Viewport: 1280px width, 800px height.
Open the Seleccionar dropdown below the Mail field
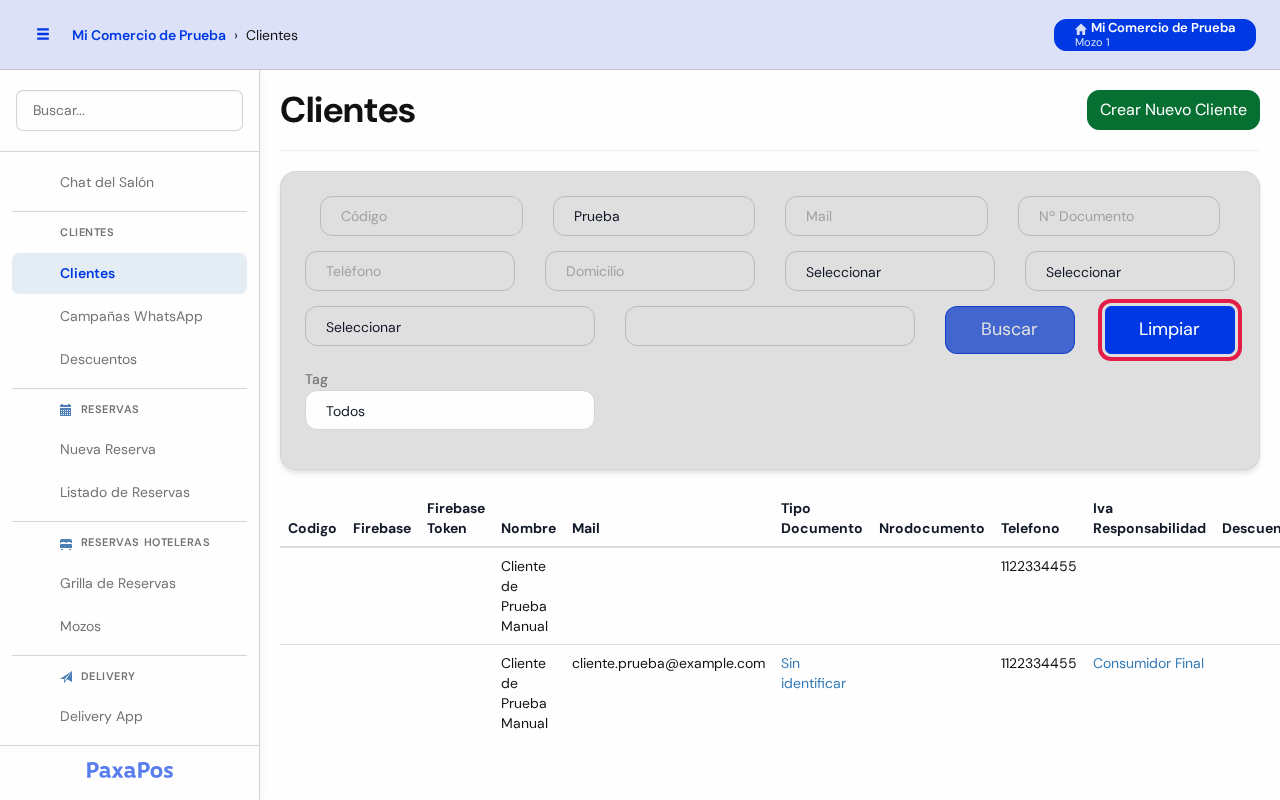pyautogui.click(x=890, y=271)
